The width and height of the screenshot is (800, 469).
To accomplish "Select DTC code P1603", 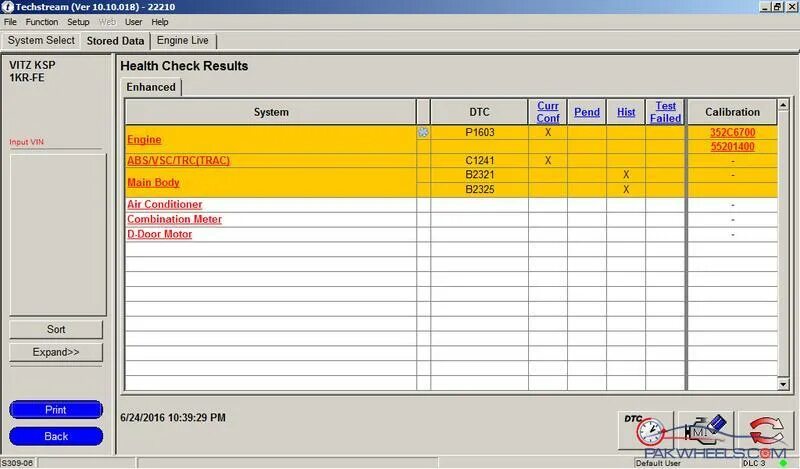I will click(480, 132).
